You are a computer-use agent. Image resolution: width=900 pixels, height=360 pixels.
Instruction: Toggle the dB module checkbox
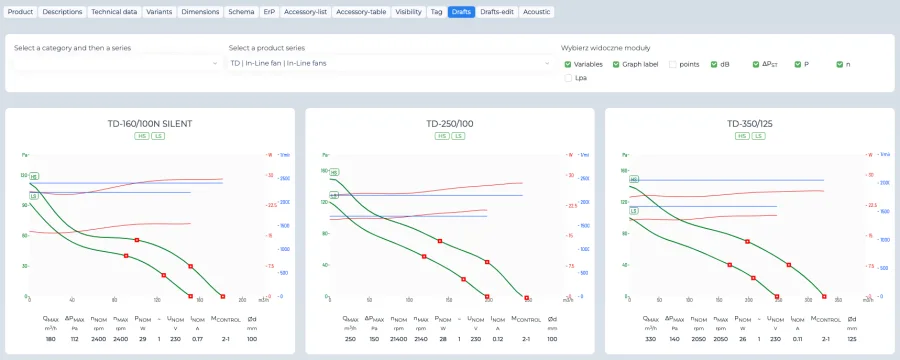(x=714, y=64)
